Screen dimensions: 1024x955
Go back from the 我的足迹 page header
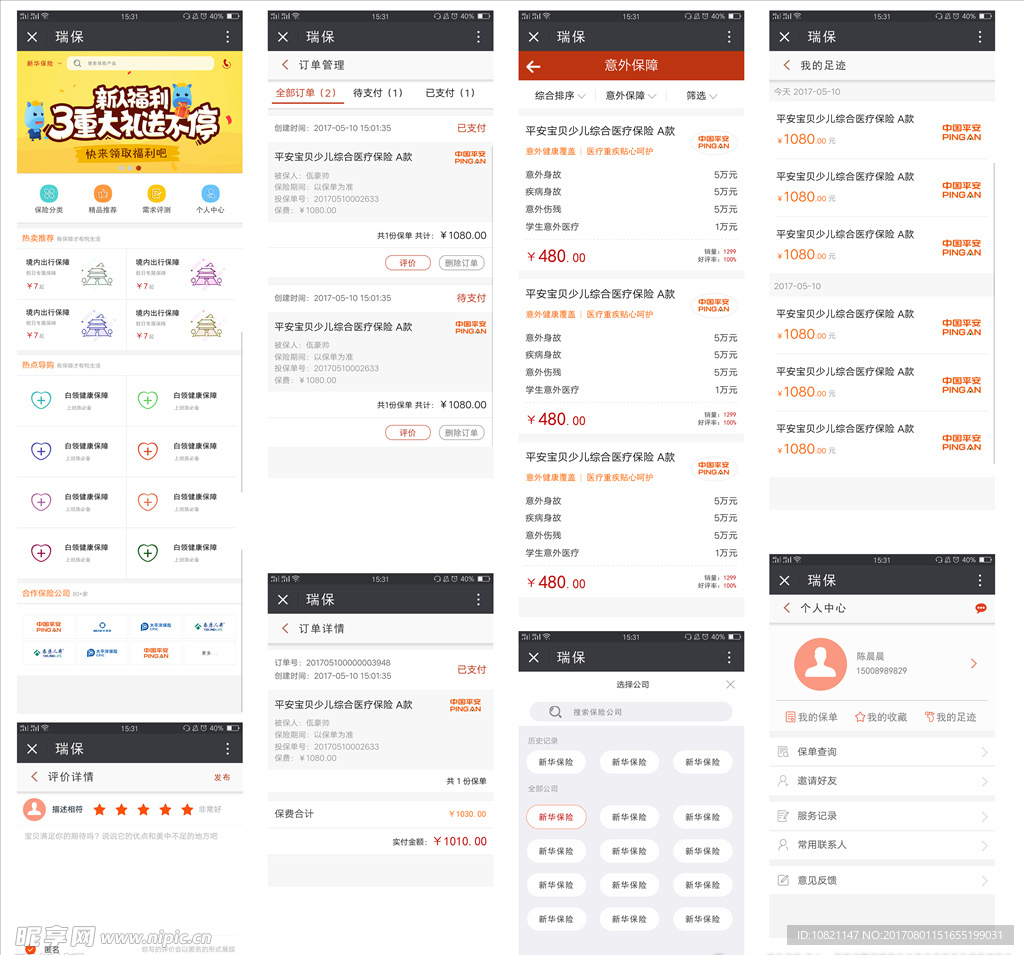click(x=786, y=65)
